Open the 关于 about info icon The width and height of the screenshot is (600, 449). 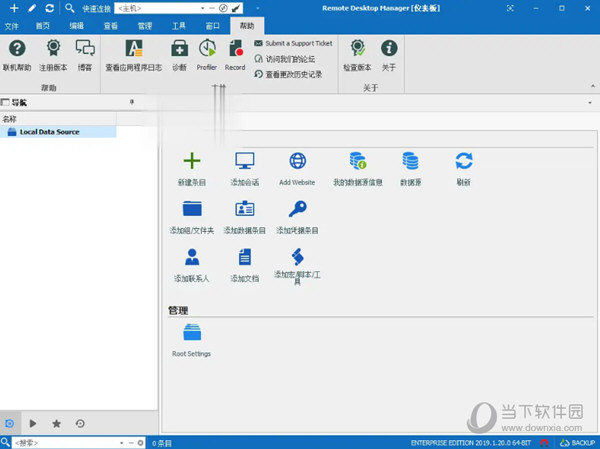389,48
